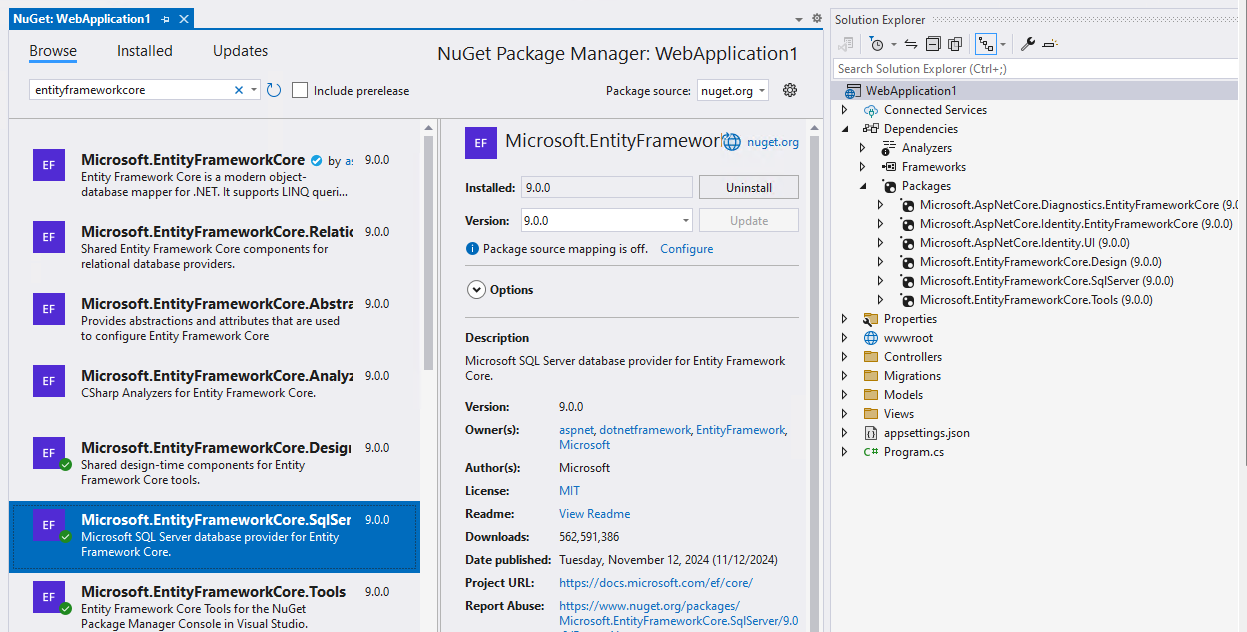Enable the Include prerelease checkbox
The image size is (1247, 632).
tap(299, 90)
